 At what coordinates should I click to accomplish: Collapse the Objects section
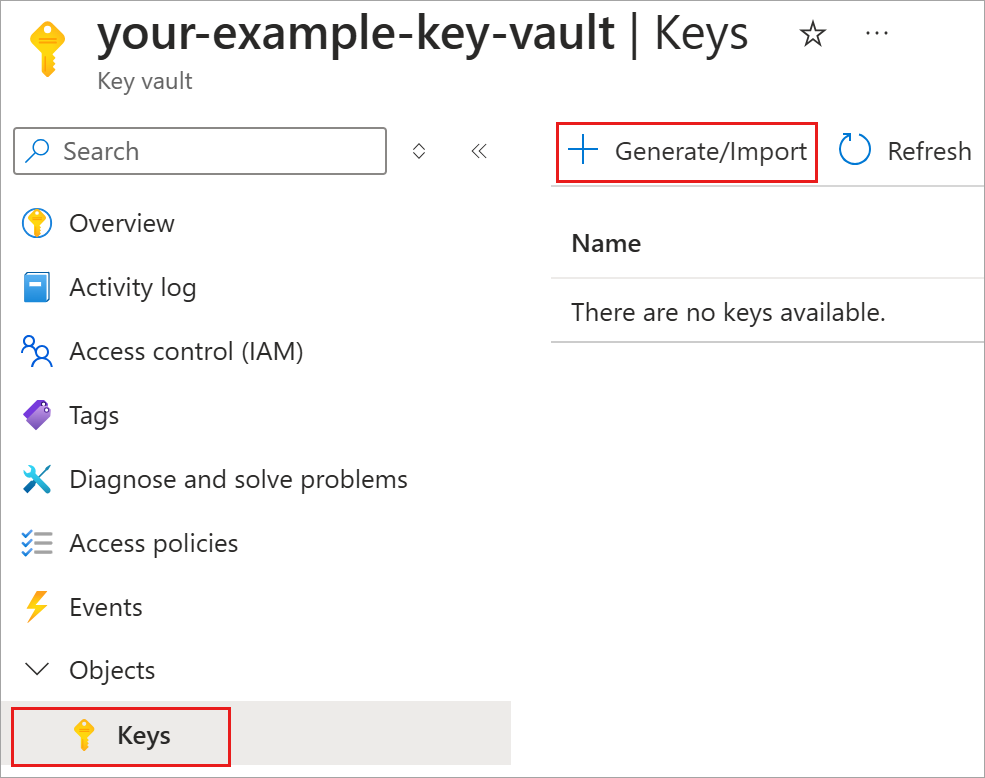36,670
